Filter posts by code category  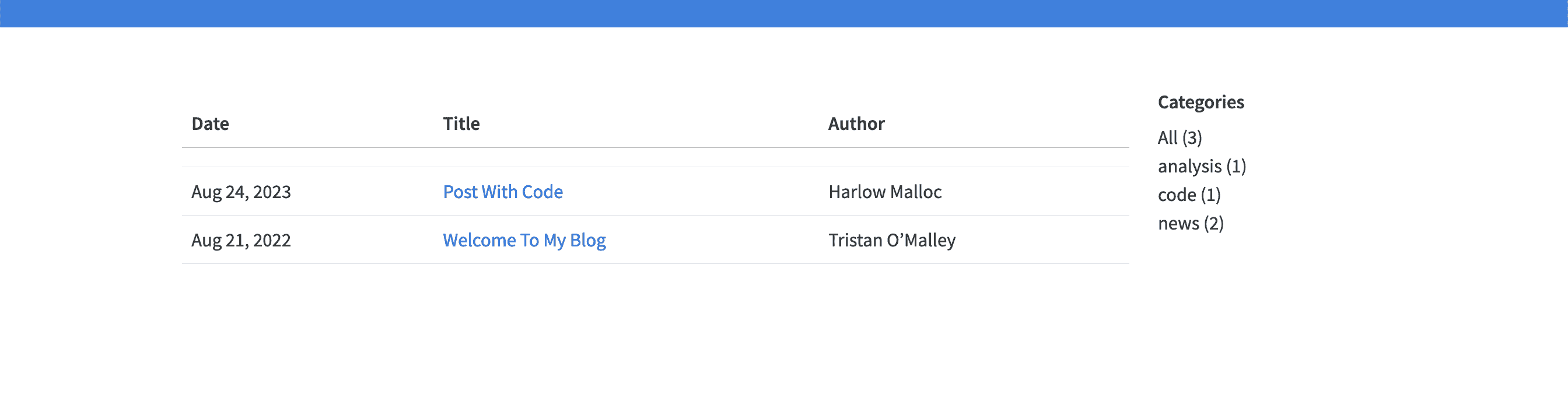[x=1189, y=195]
